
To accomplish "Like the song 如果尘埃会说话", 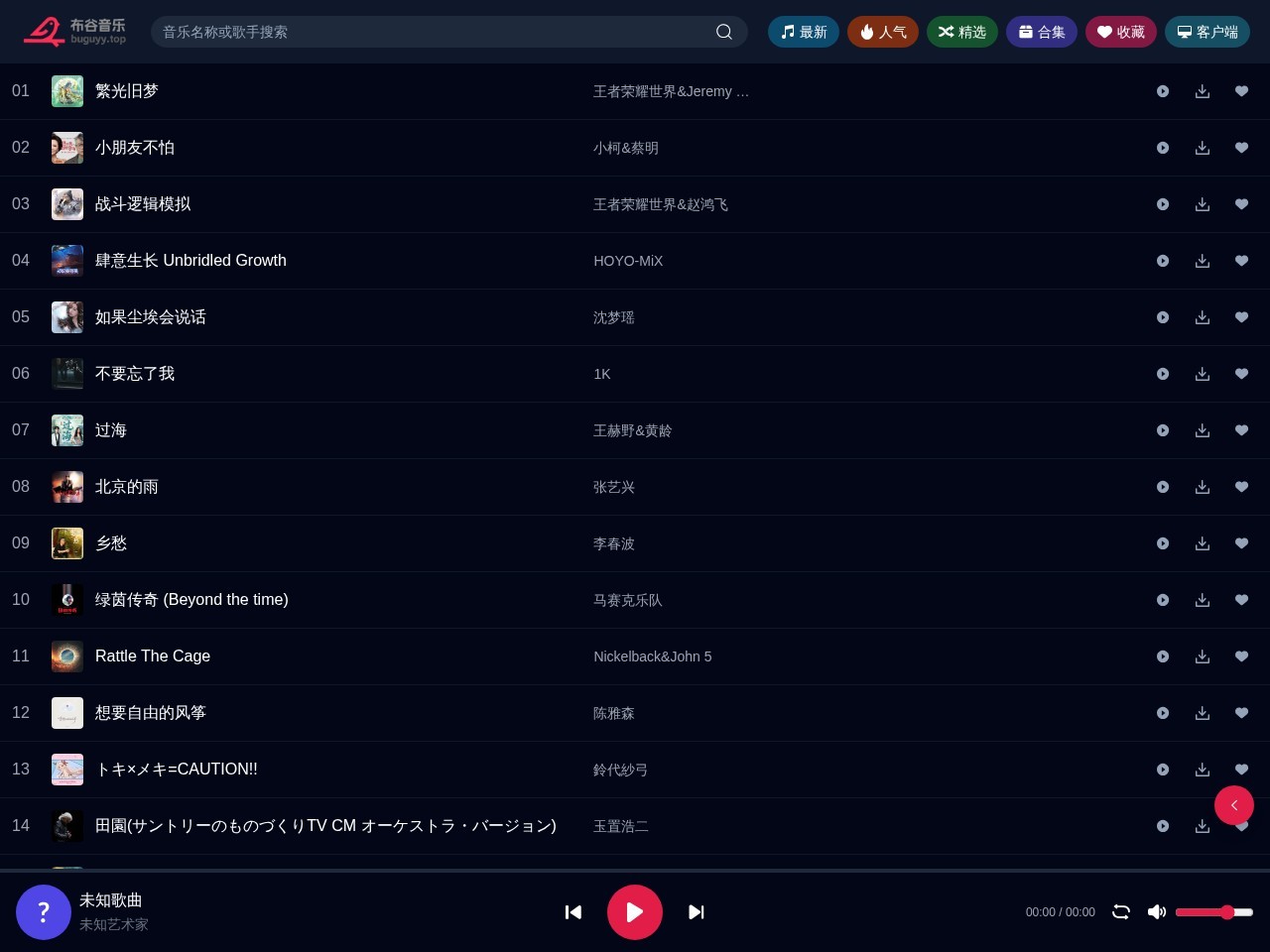I will point(1241,317).
